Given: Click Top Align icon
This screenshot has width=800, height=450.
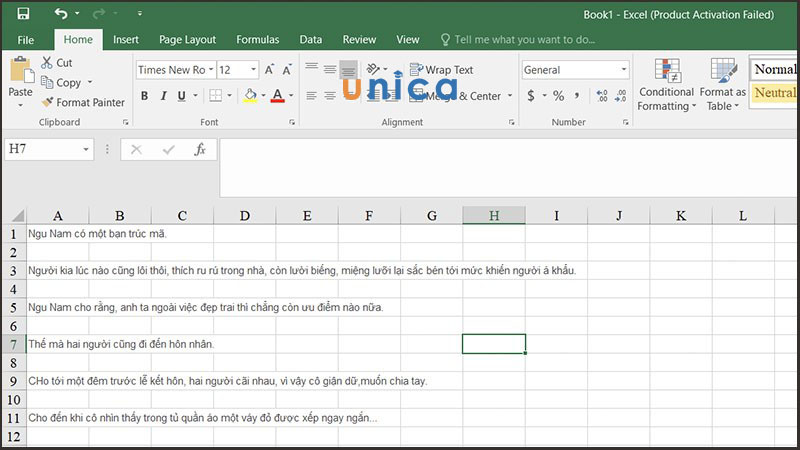Looking at the screenshot, I should (312, 68).
